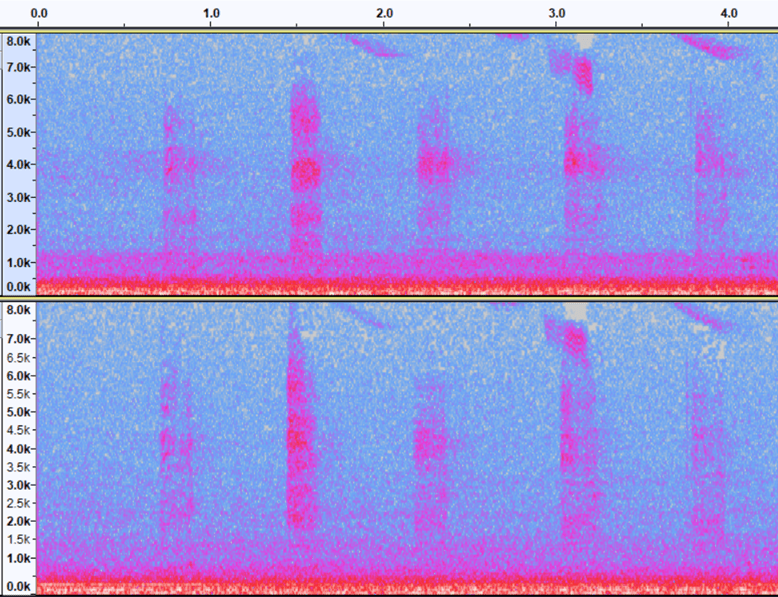Click 4.5k on the bottom channel frequency scale
The width and height of the screenshot is (778, 597).
[19, 430]
